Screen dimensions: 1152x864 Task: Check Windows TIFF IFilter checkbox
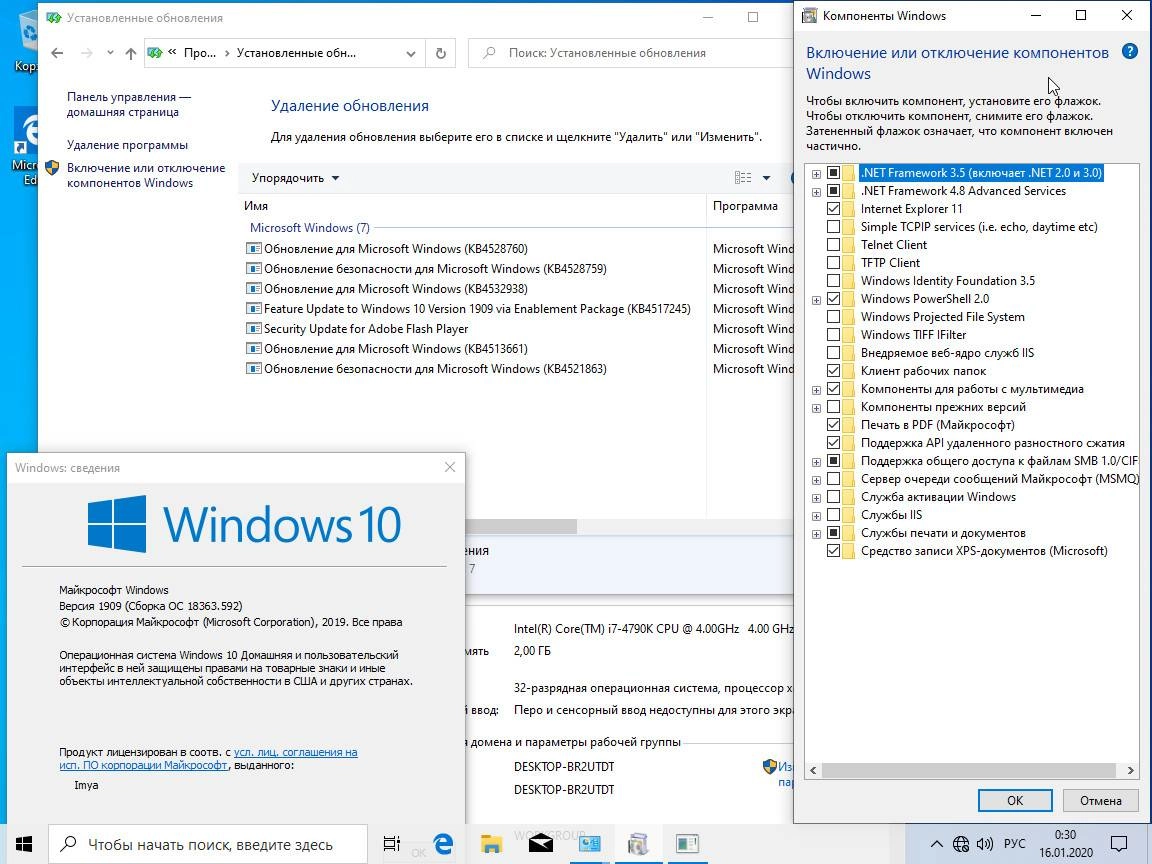(833, 334)
